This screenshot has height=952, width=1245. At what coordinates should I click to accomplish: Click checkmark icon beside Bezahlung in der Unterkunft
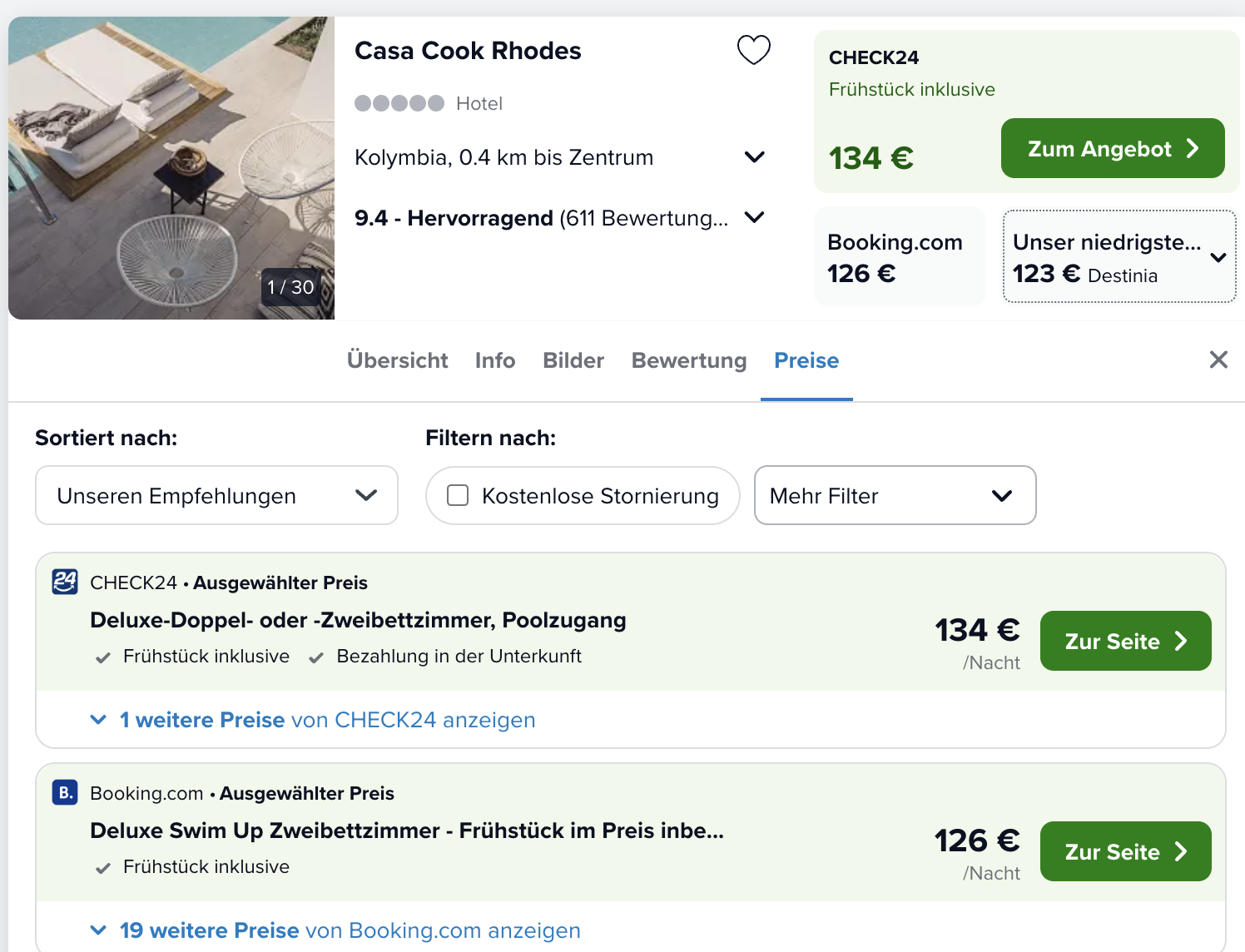(x=316, y=657)
